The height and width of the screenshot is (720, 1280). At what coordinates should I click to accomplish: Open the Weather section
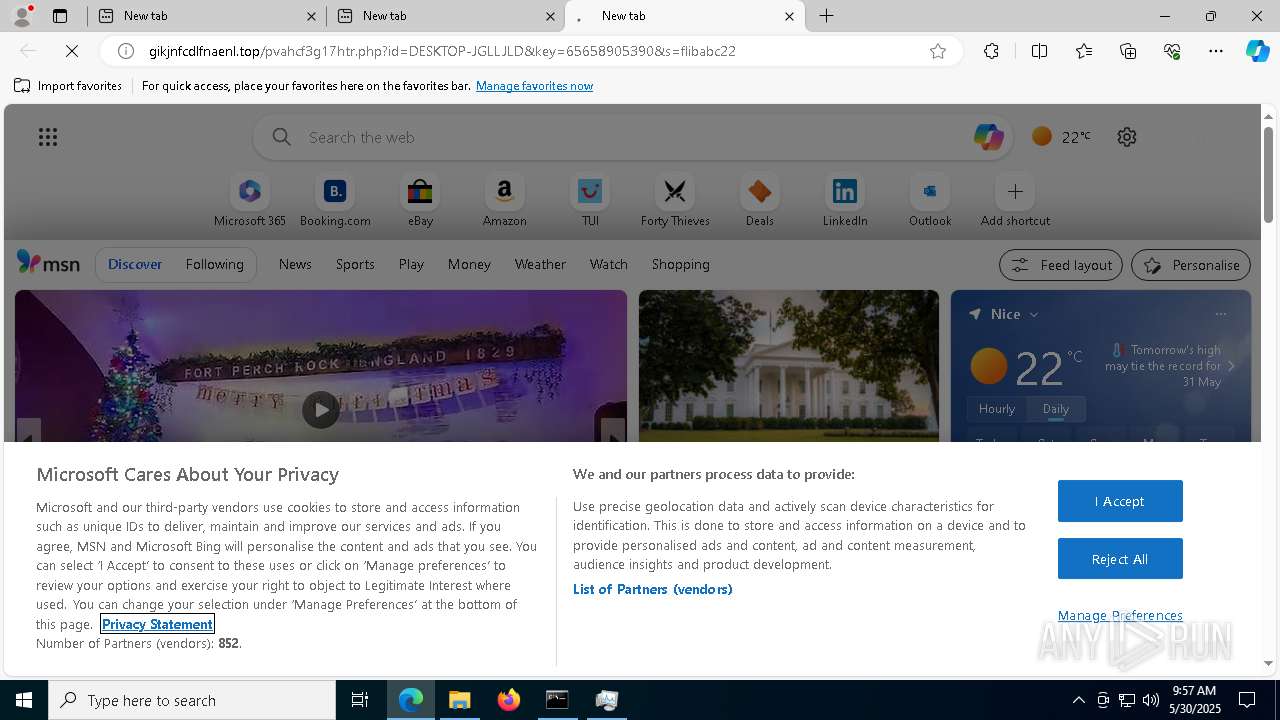[x=540, y=264]
